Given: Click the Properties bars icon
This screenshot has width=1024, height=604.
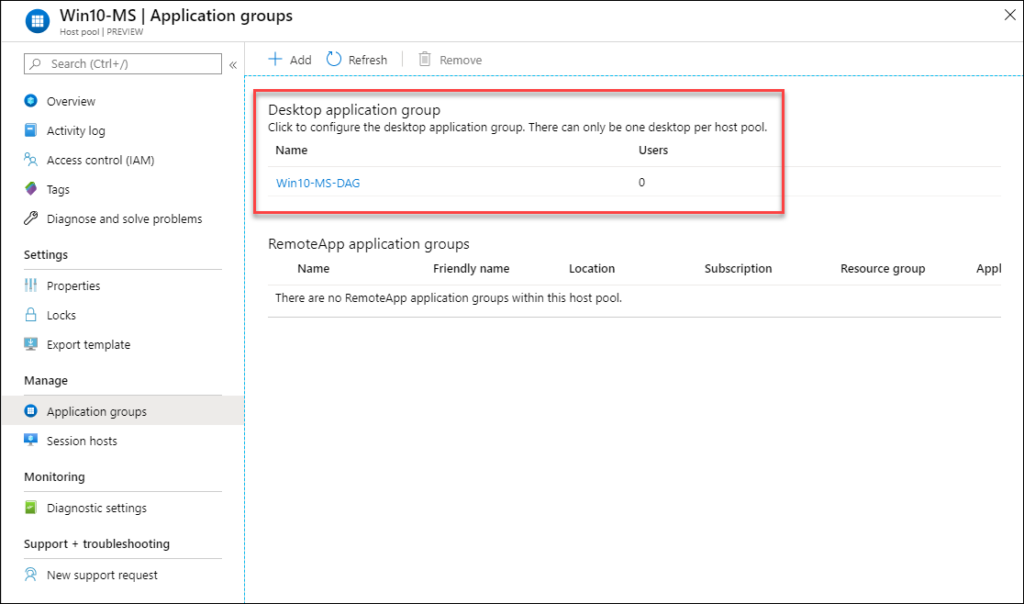Looking at the screenshot, I should (31, 285).
